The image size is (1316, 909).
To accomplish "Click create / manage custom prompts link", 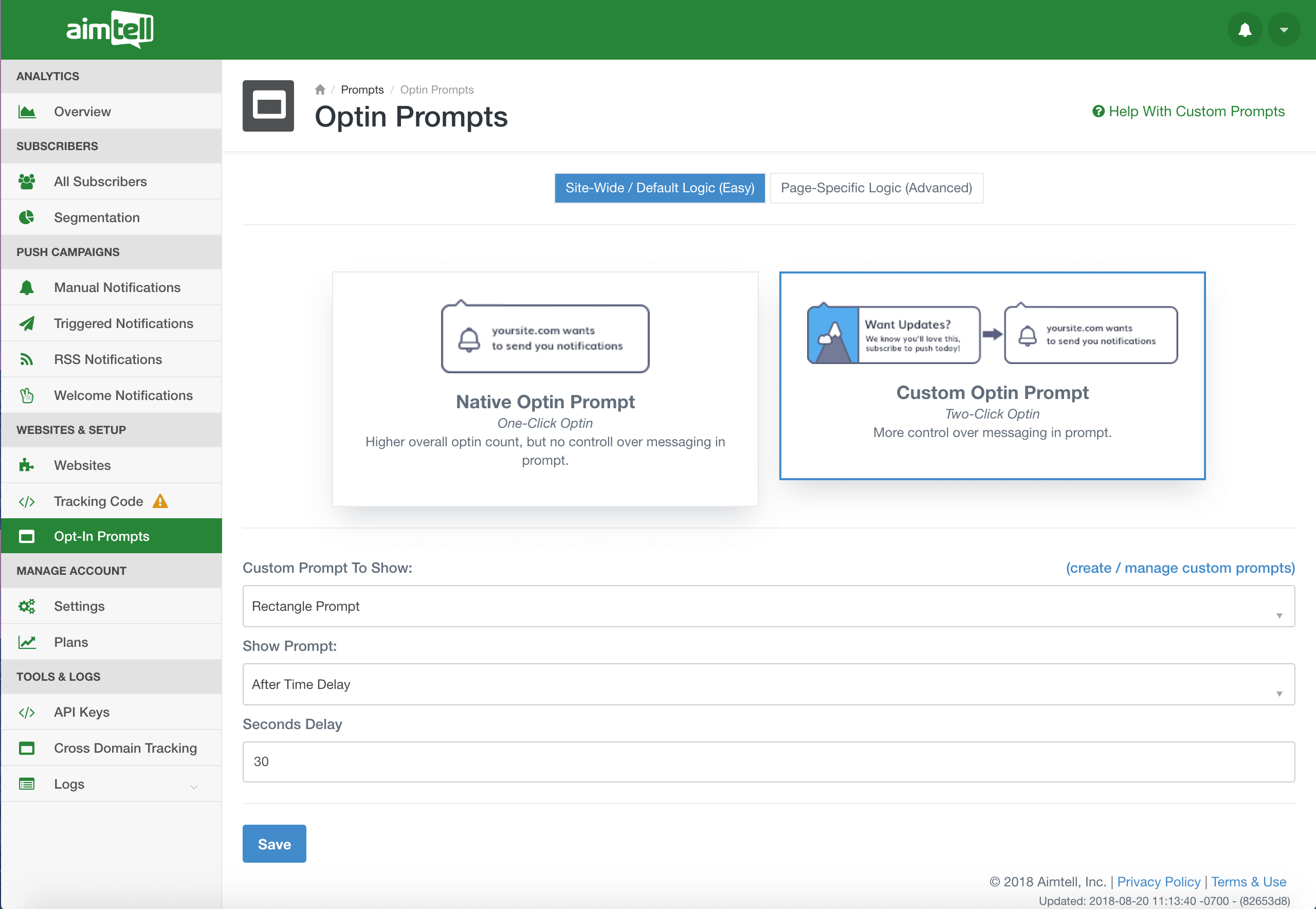I will tap(1180, 568).
